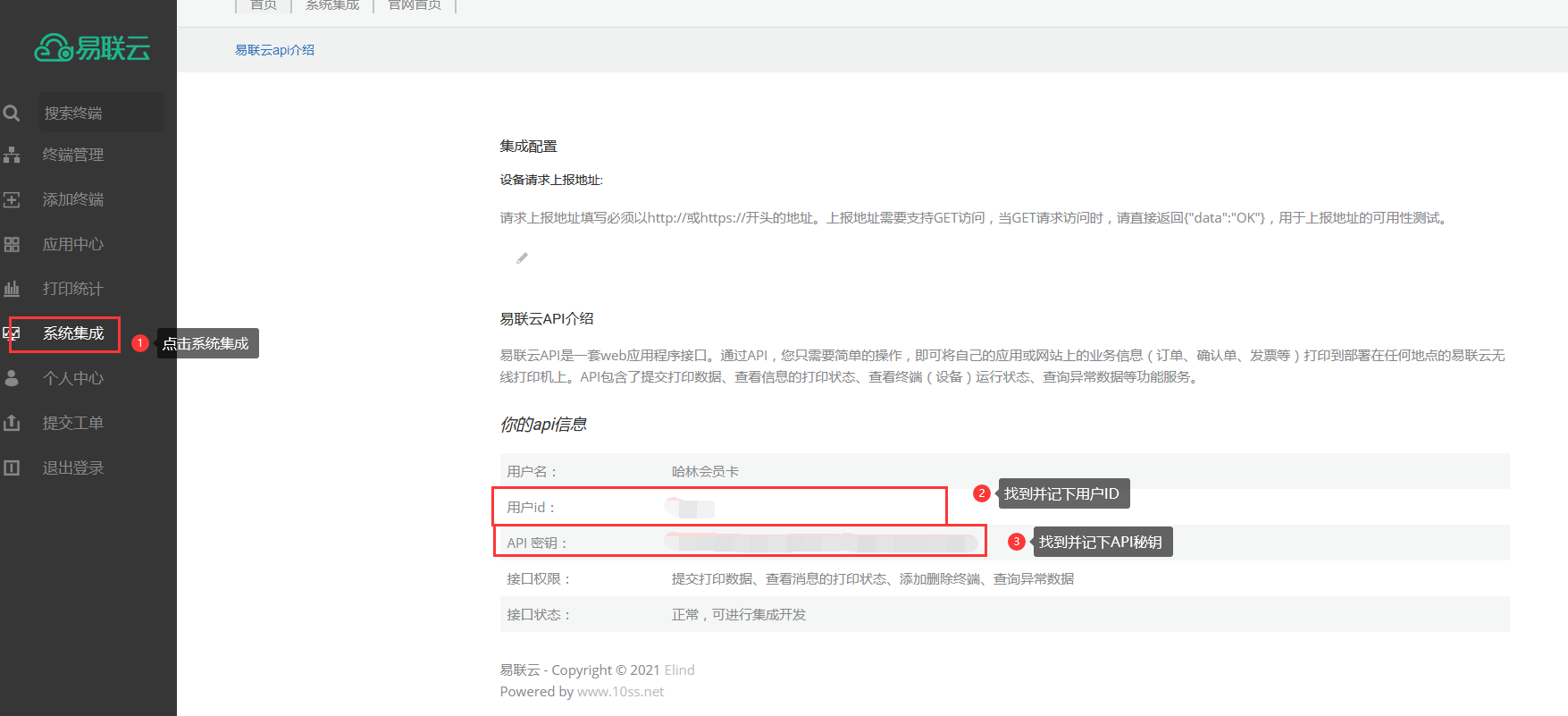The width and height of the screenshot is (1568, 716).
Task: Open 应用中心 in the sidebar
Action: click(73, 244)
